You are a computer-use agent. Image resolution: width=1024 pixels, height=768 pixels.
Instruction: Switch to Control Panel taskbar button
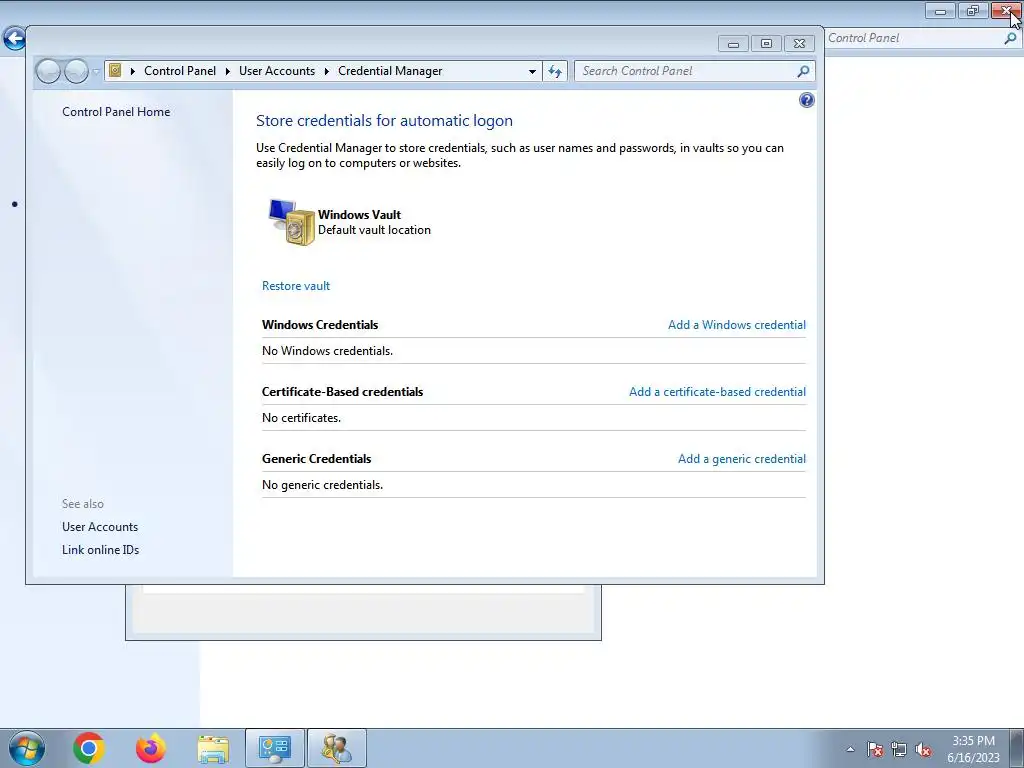click(275, 748)
